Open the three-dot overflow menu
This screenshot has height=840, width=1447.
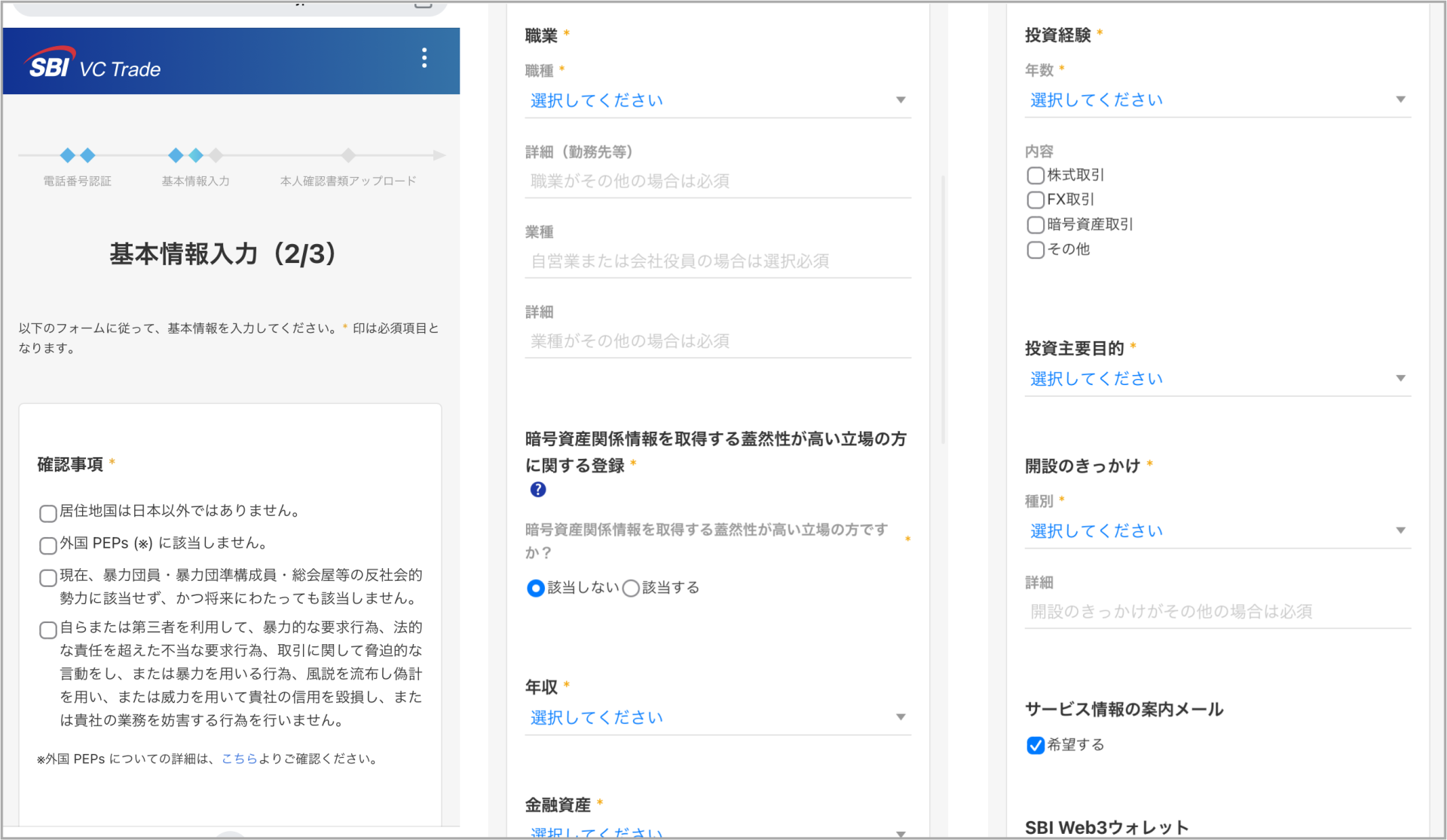(x=424, y=58)
